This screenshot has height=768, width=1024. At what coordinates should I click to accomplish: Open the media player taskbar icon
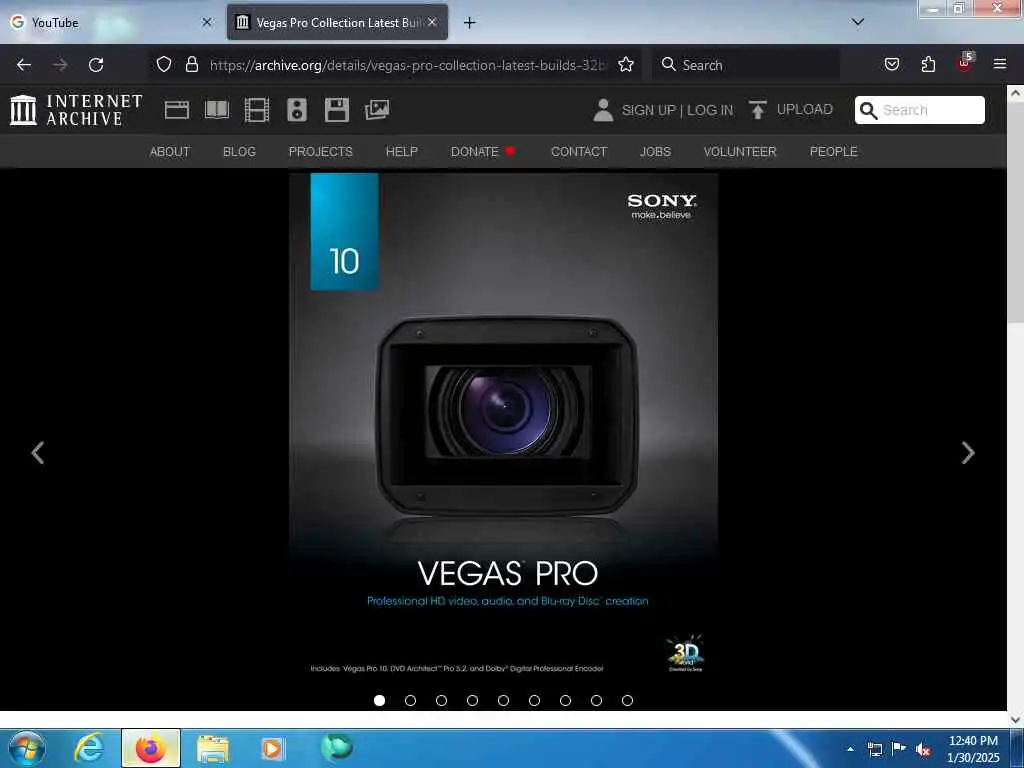tap(272, 748)
